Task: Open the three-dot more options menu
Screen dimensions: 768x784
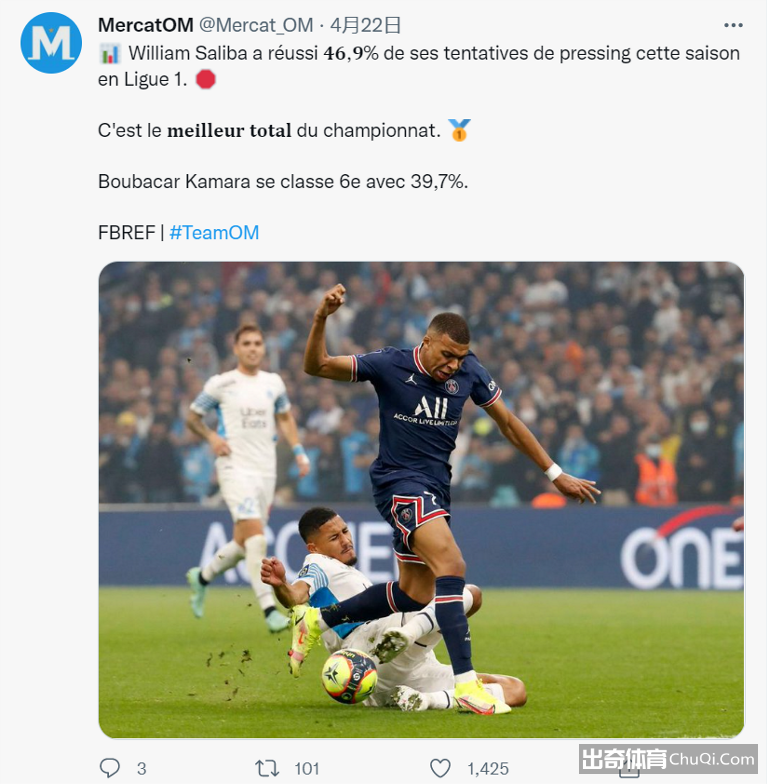Action: click(x=733, y=25)
